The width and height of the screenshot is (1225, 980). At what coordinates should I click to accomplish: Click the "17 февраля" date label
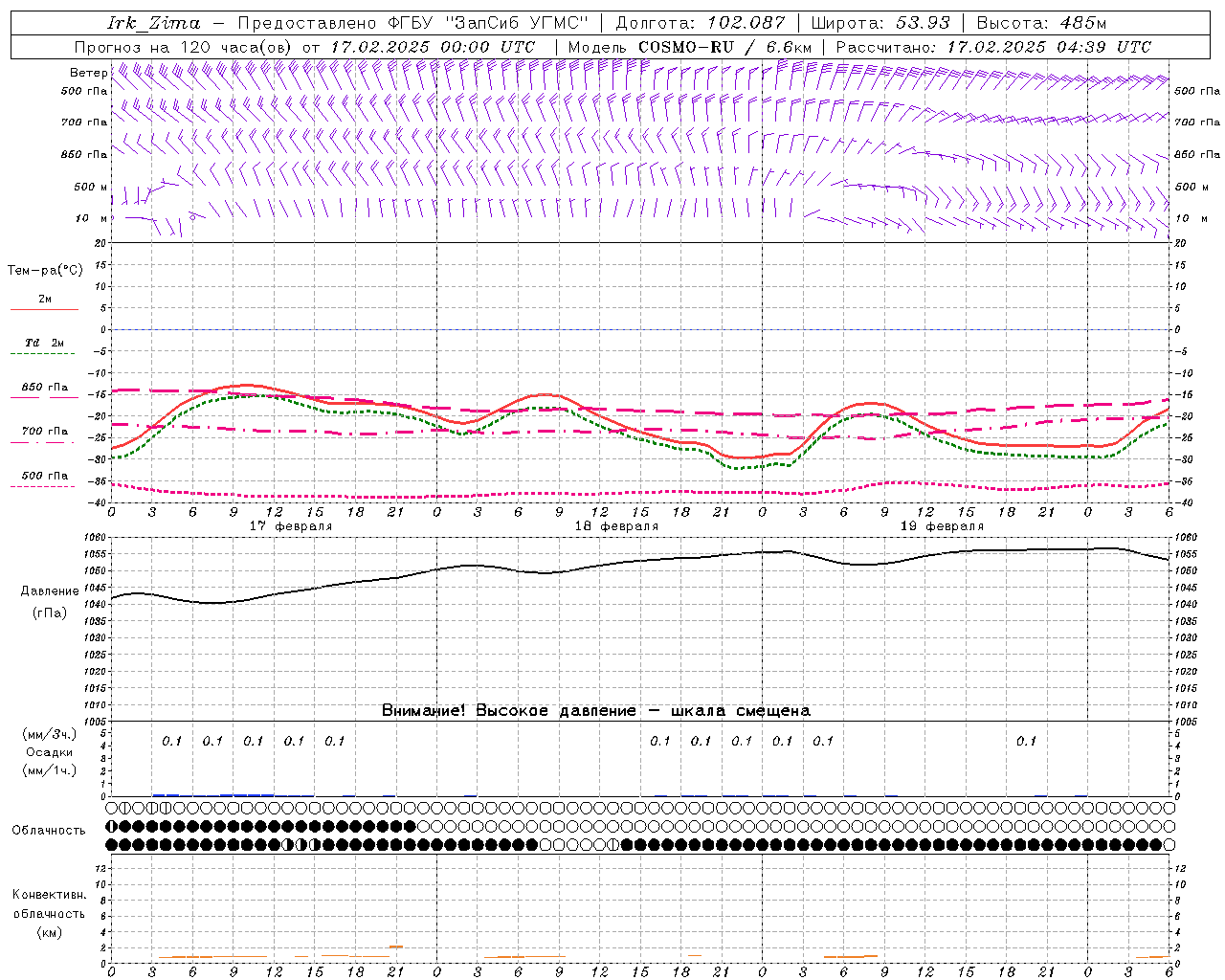pos(291,526)
